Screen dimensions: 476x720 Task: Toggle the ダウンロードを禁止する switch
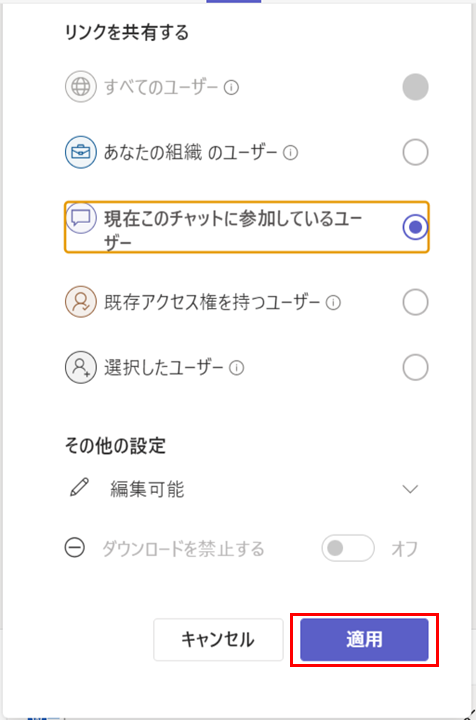click(x=348, y=548)
